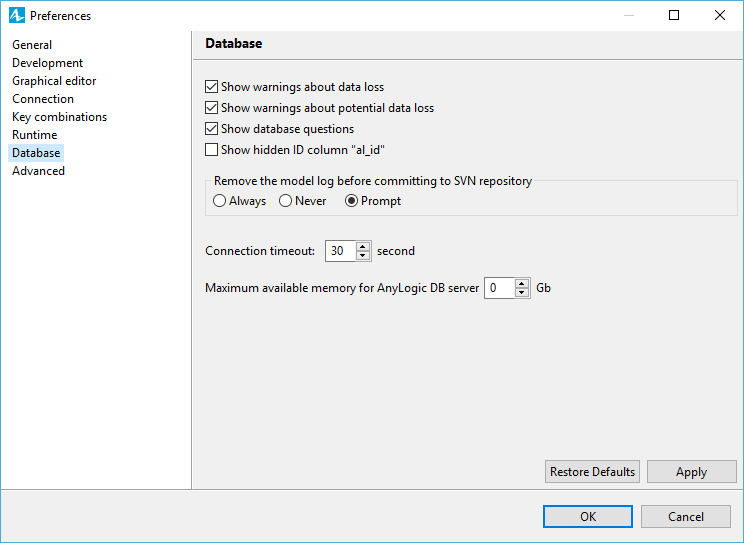Go to Advanced preferences section
Screen dimensions: 744x543
pos(38,171)
